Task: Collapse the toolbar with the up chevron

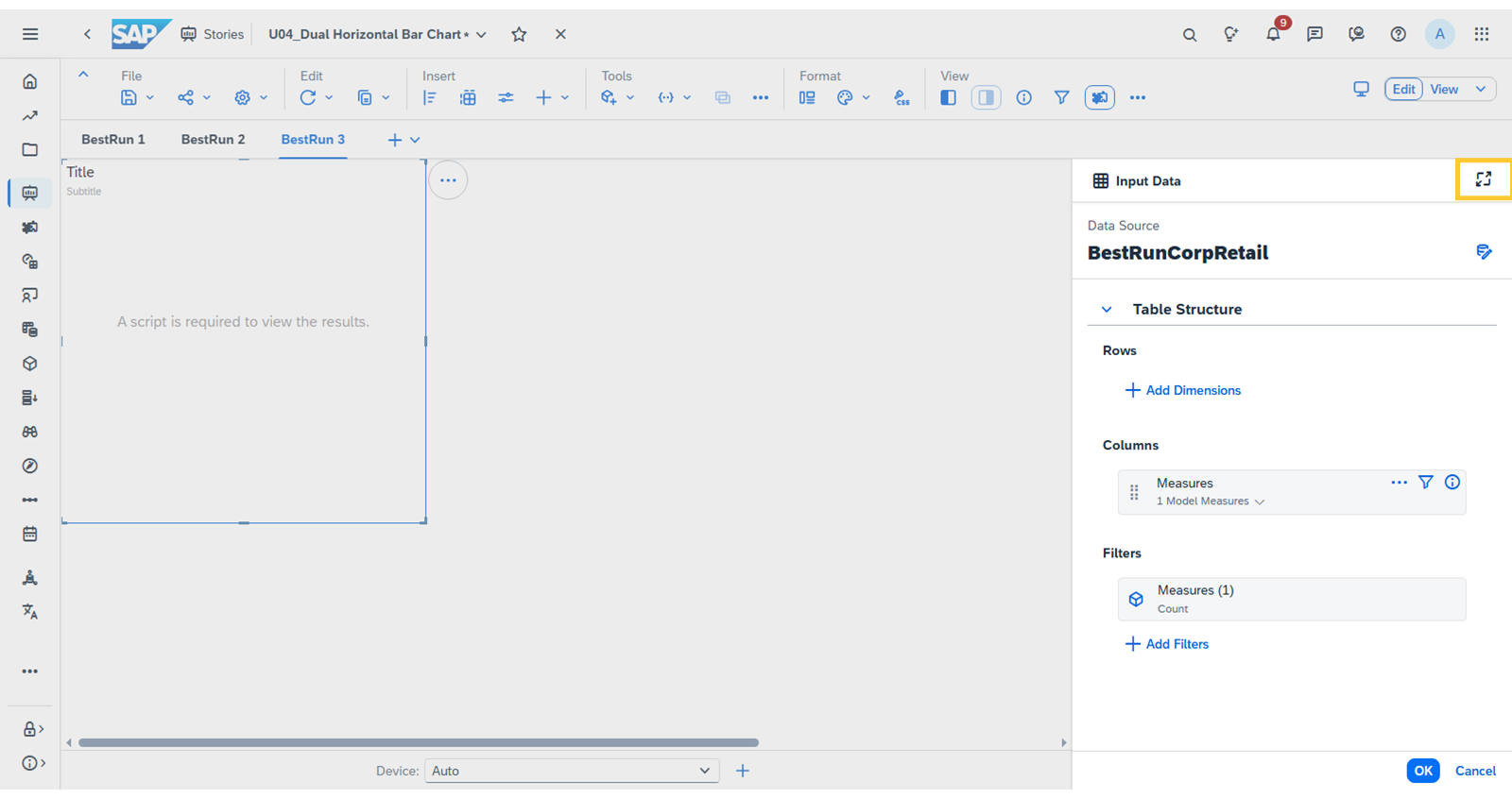Action: 83,75
